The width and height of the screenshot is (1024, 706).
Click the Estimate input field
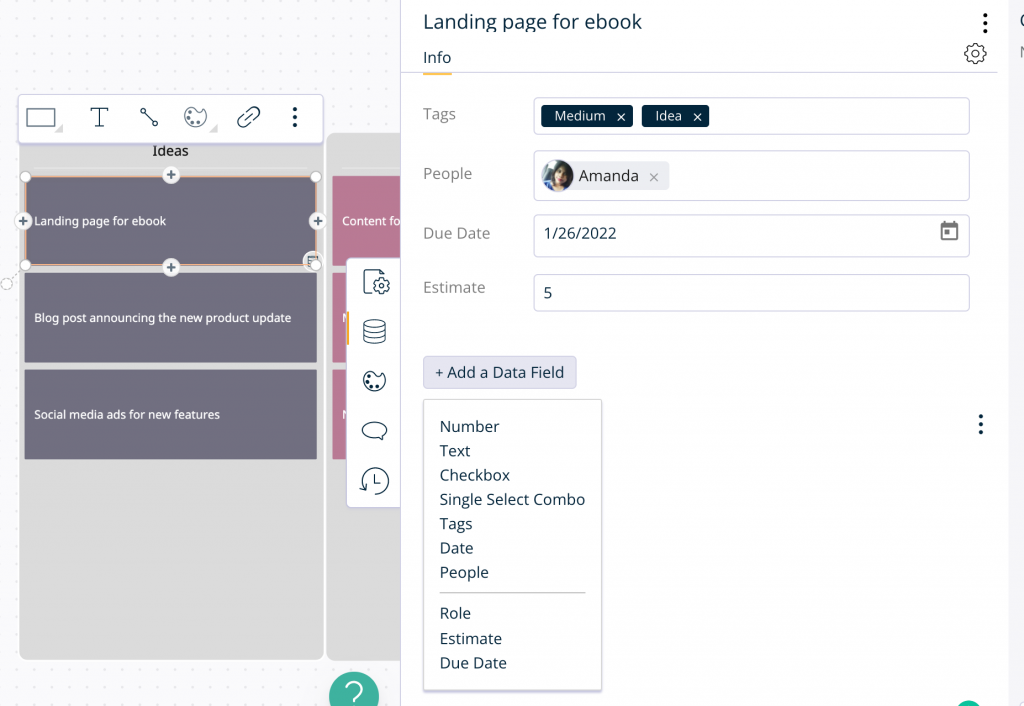point(750,293)
